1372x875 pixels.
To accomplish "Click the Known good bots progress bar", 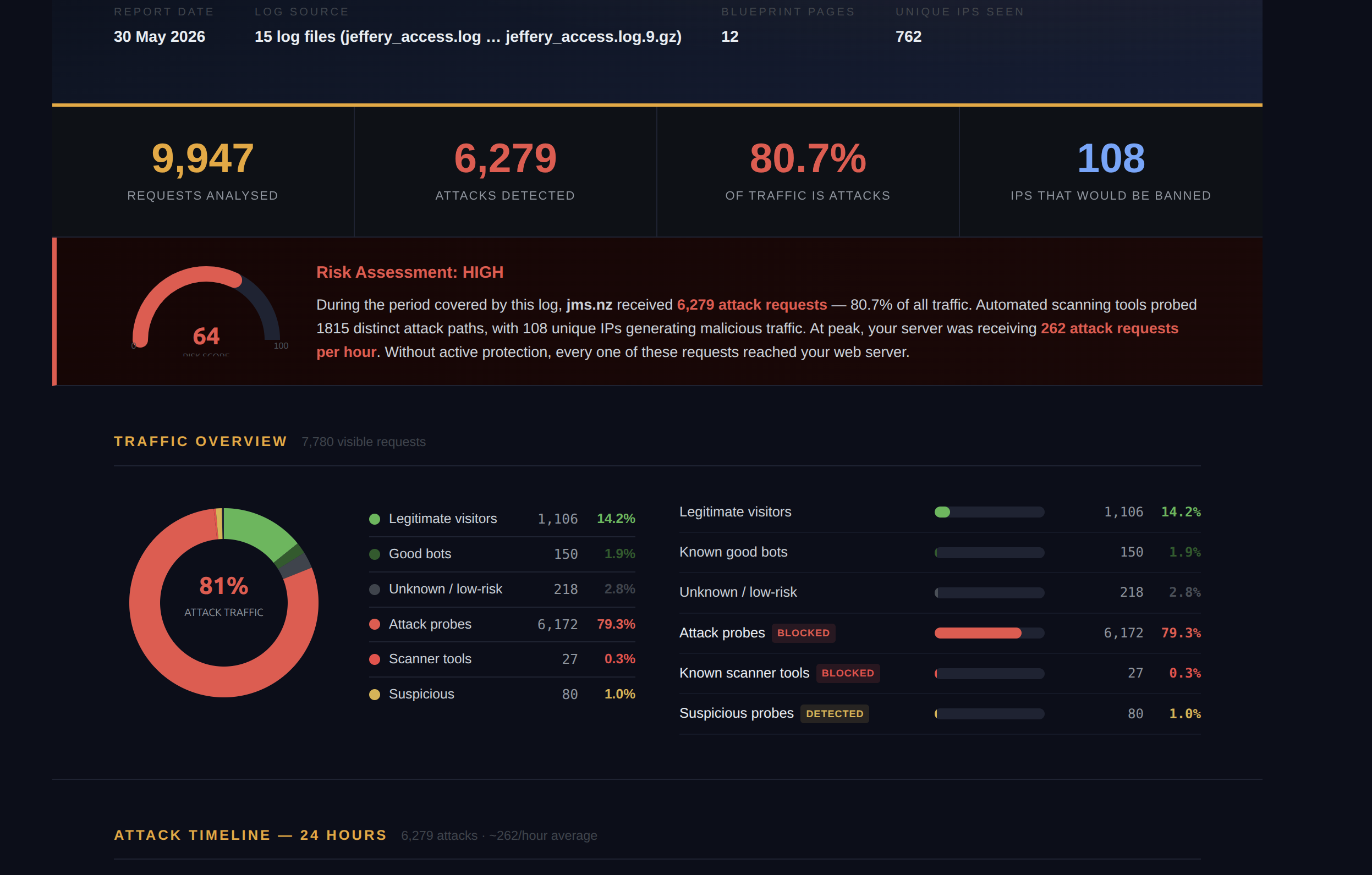I will click(x=989, y=553).
